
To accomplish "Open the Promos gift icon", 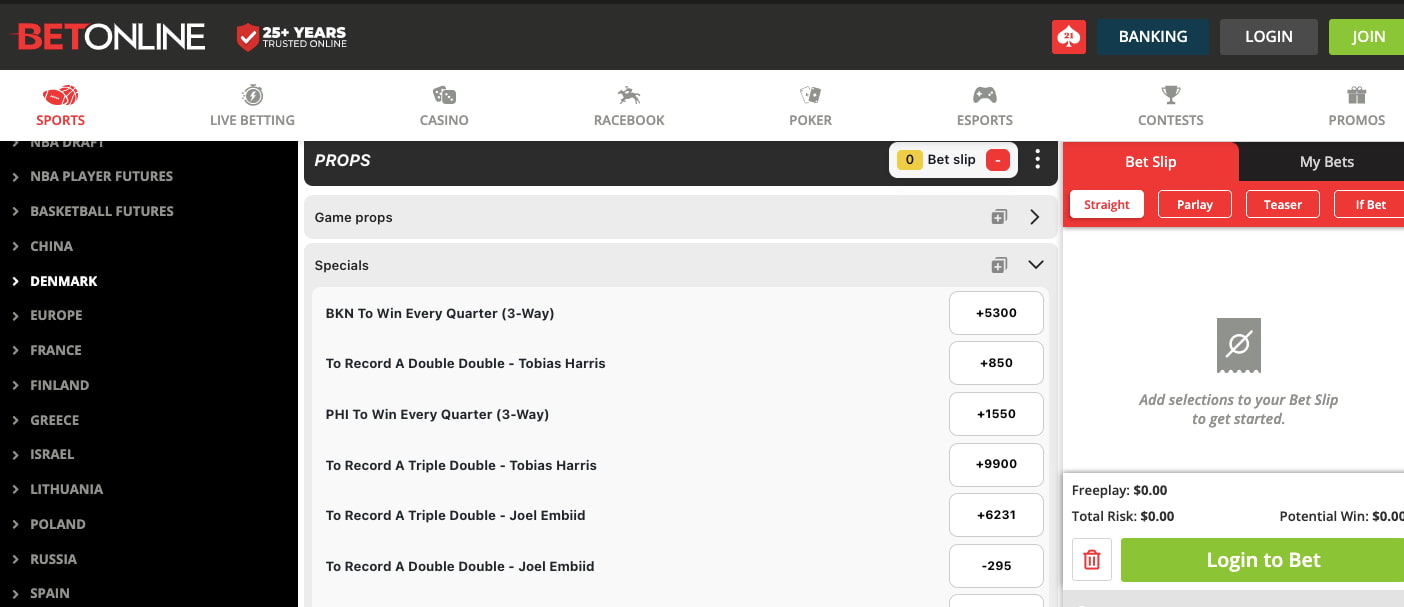I will tap(1357, 96).
